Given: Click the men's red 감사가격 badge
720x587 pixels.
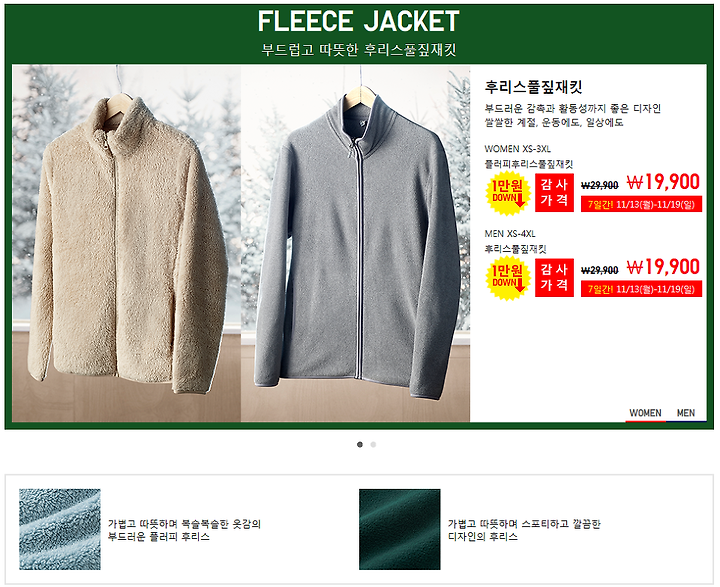Looking at the screenshot, I should (554, 277).
